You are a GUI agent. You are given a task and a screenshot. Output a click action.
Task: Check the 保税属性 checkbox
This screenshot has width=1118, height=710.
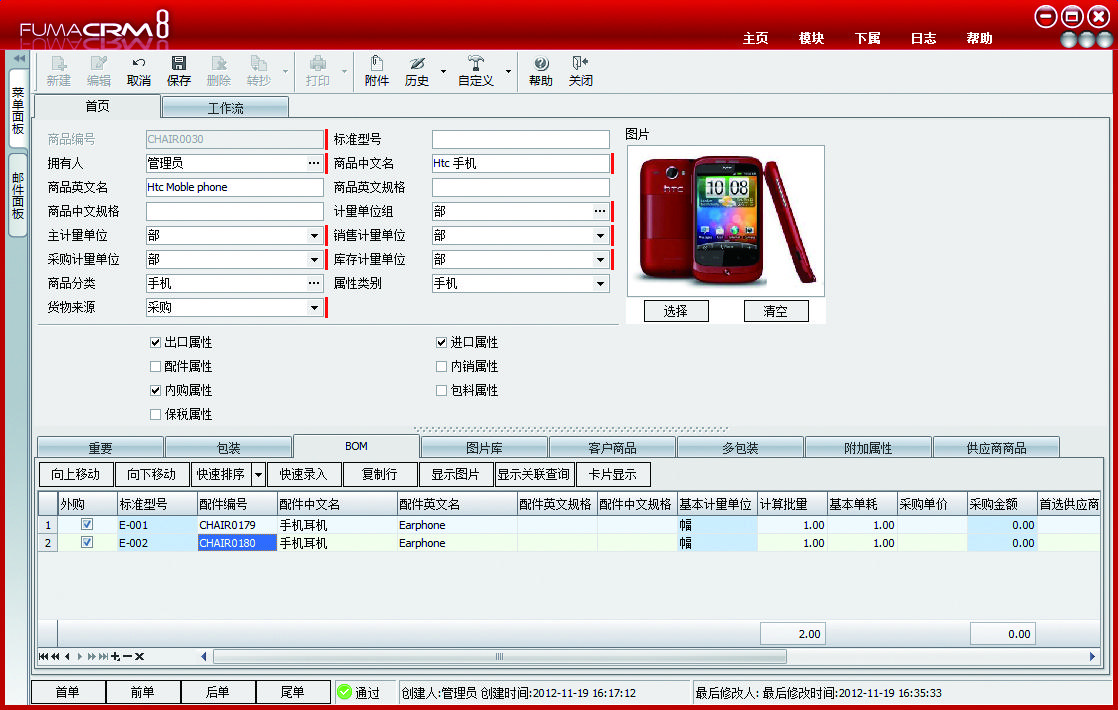coord(155,414)
